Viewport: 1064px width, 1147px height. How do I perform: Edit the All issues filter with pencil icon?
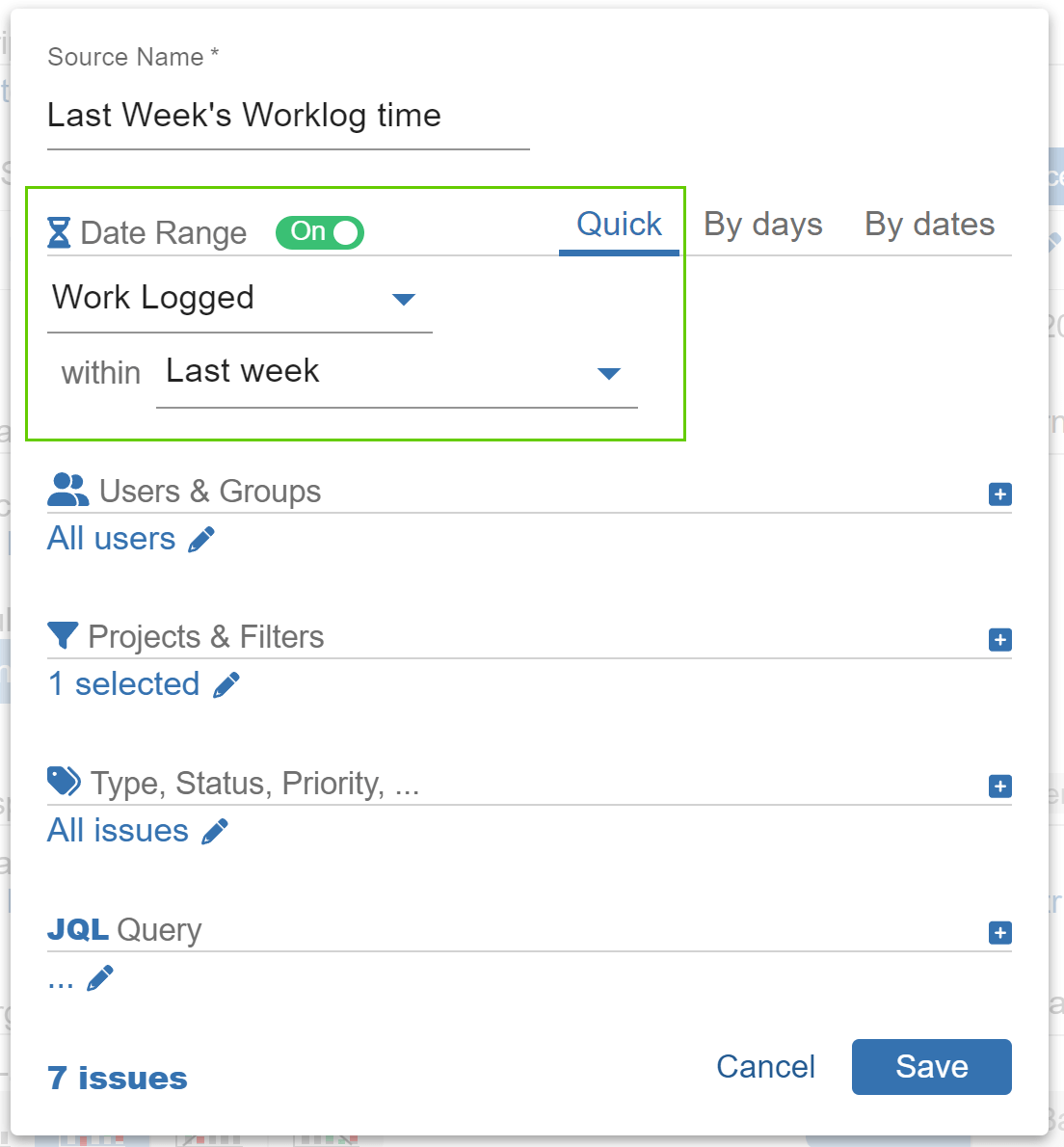pyautogui.click(x=215, y=831)
